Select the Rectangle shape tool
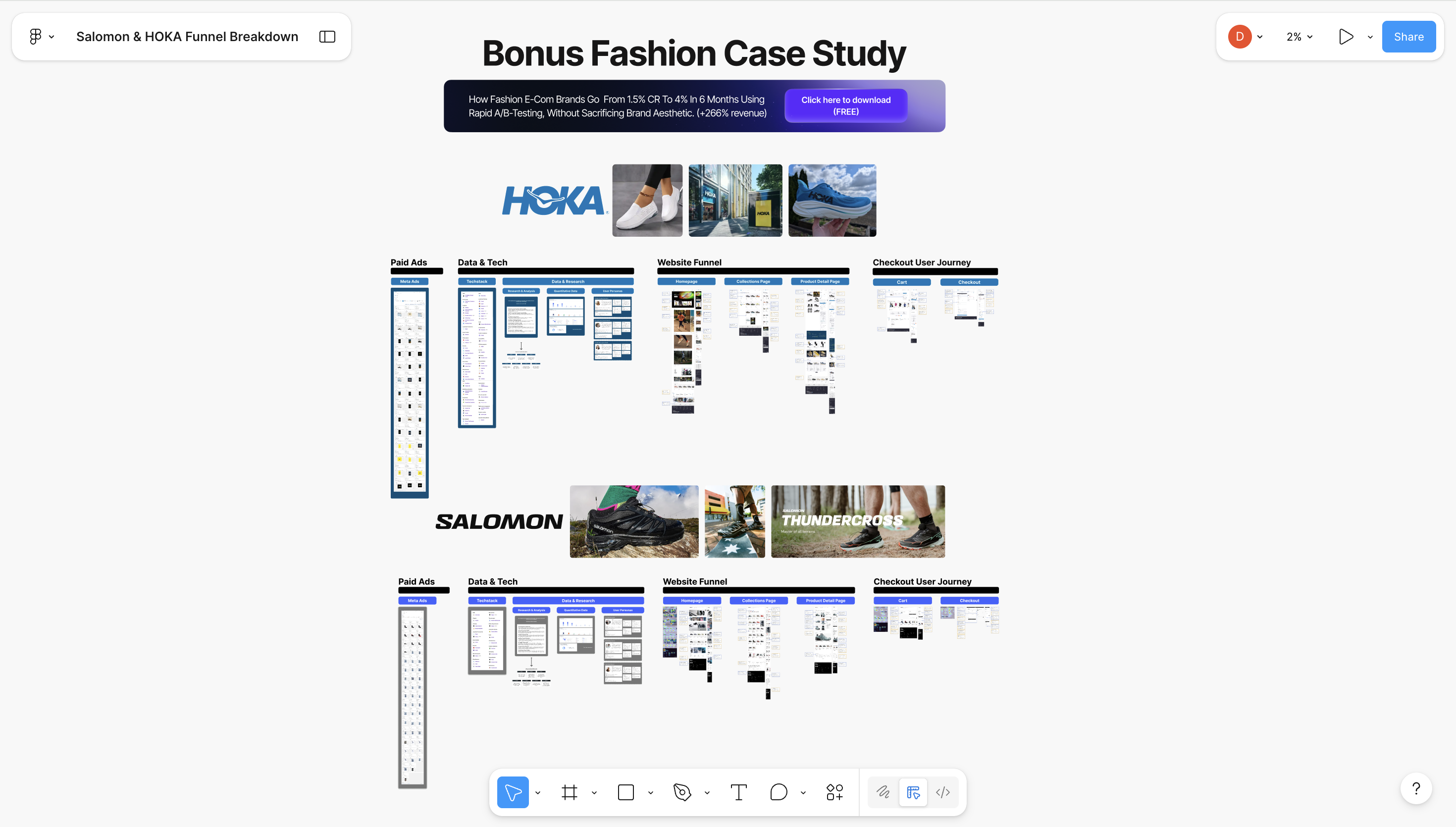The width and height of the screenshot is (1456, 827). tap(625, 792)
